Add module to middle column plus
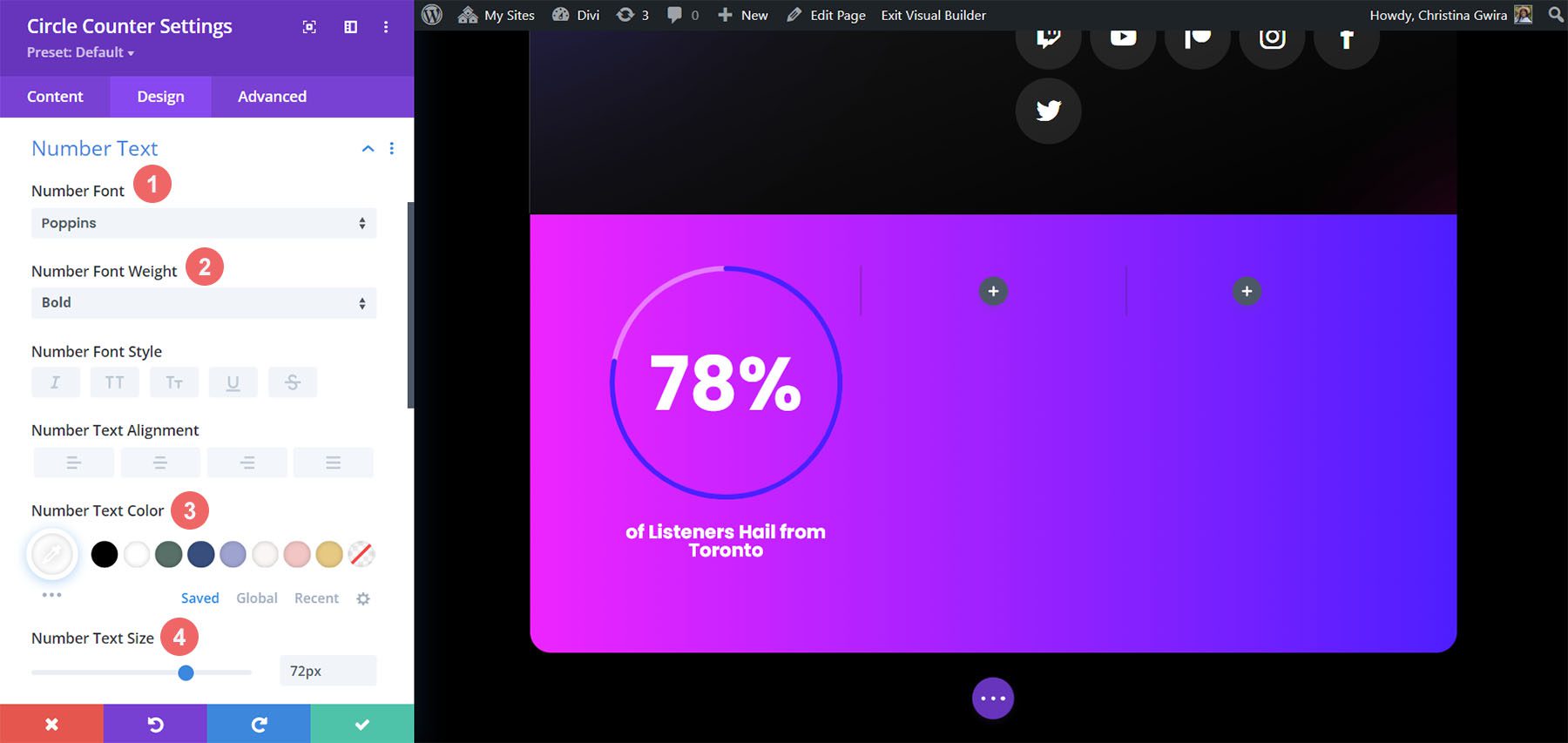The width and height of the screenshot is (1568, 743). point(993,291)
